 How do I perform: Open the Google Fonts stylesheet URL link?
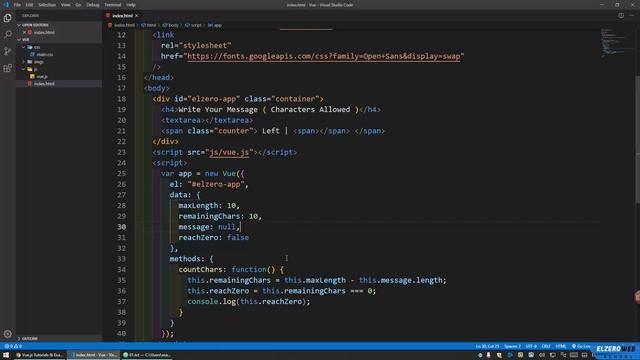click(324, 56)
